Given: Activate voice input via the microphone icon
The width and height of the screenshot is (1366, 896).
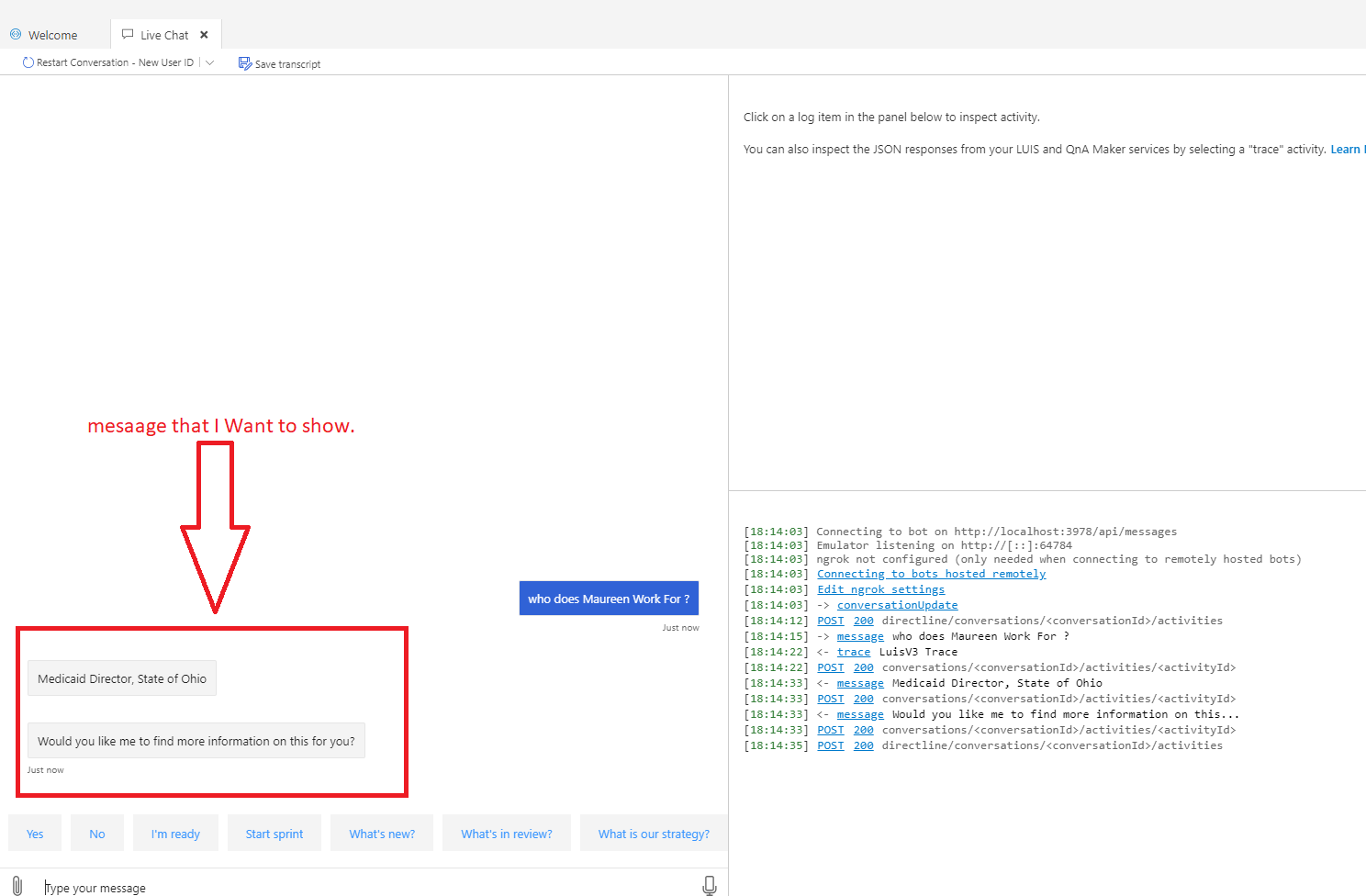Looking at the screenshot, I should point(709,884).
